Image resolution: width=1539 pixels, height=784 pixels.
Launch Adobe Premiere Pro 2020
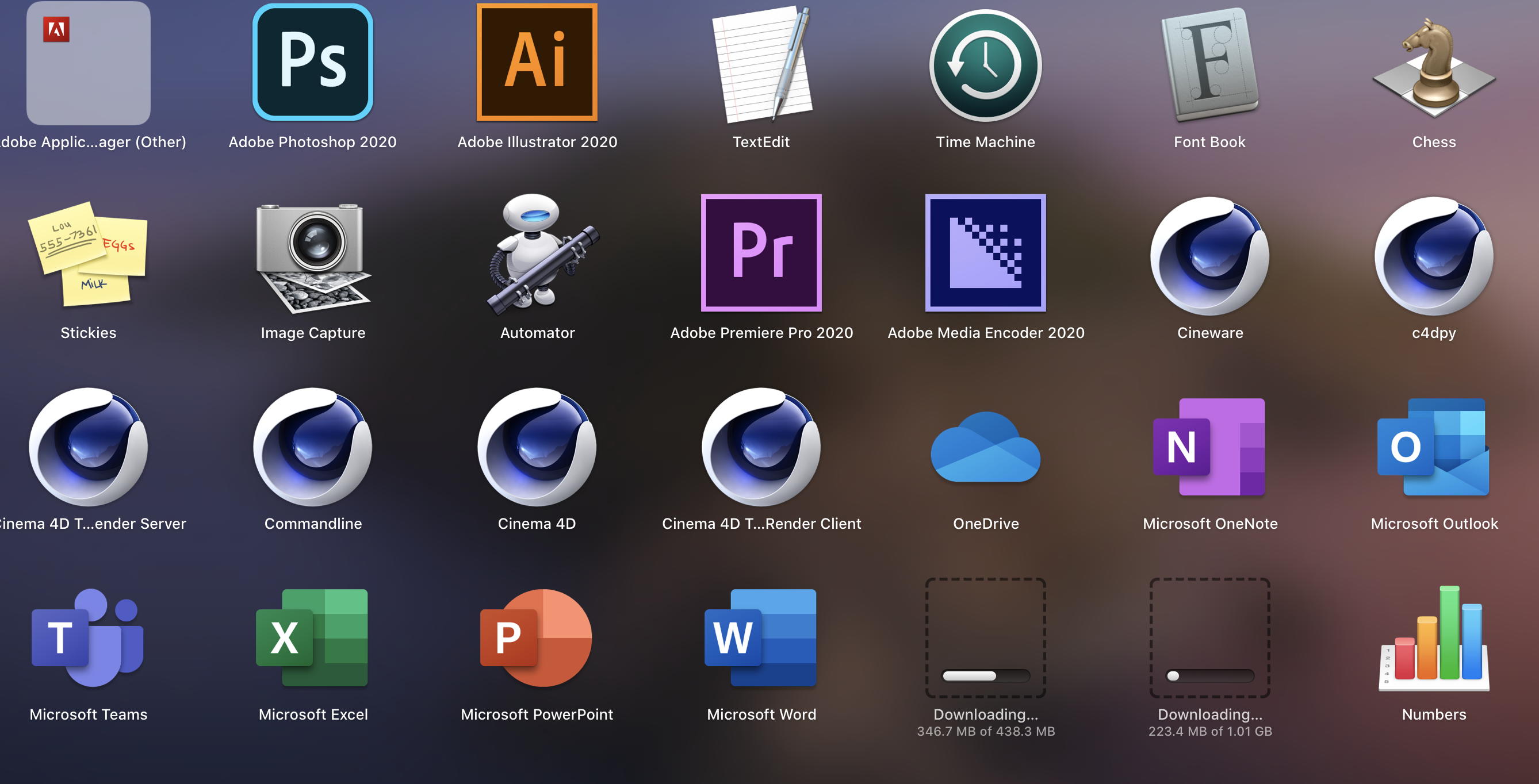point(761,252)
